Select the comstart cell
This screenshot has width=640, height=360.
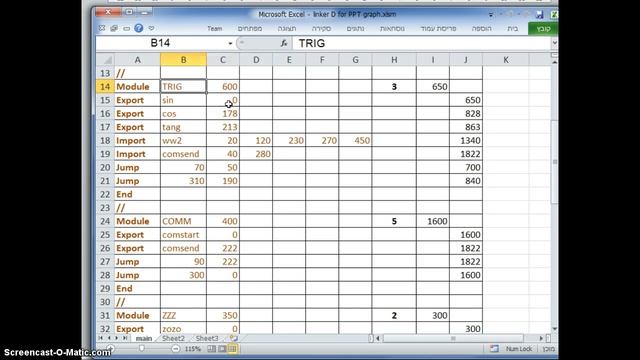point(183,235)
